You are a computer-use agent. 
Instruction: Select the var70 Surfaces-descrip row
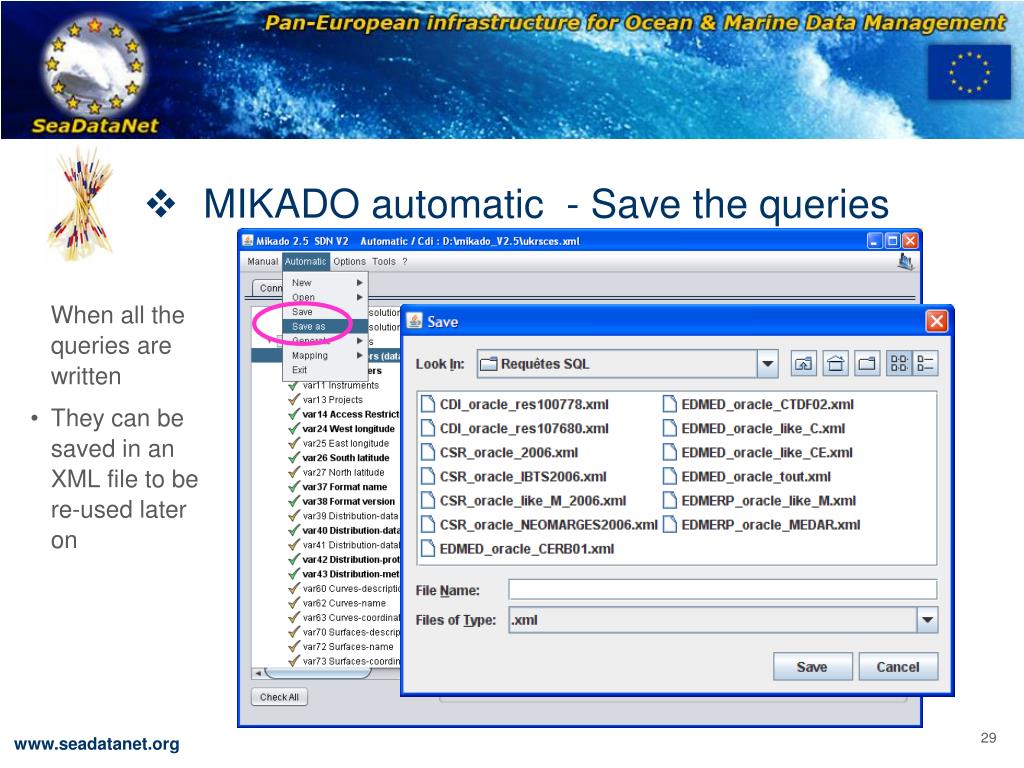[344, 632]
